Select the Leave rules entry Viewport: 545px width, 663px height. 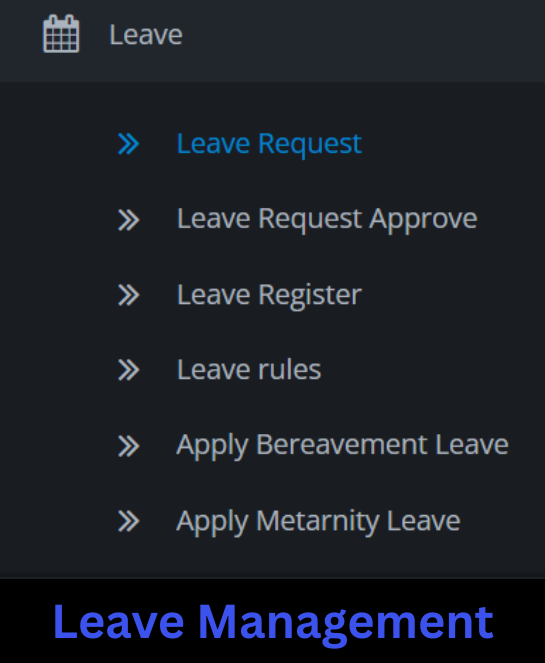[249, 370]
